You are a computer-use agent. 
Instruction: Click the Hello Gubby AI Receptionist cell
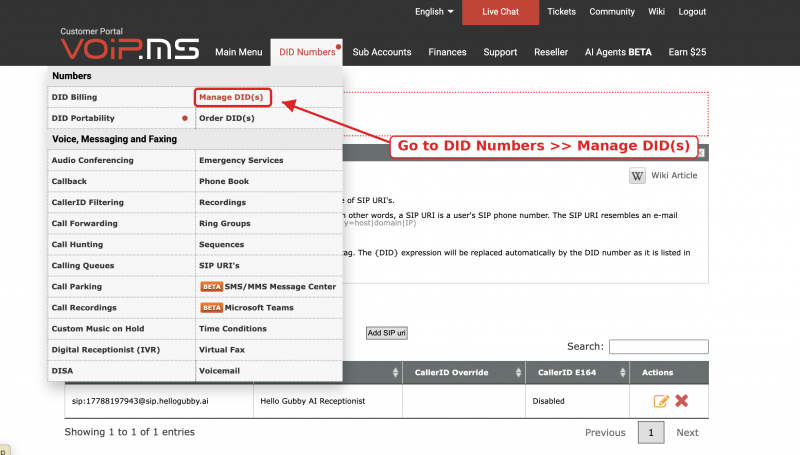click(x=328, y=401)
